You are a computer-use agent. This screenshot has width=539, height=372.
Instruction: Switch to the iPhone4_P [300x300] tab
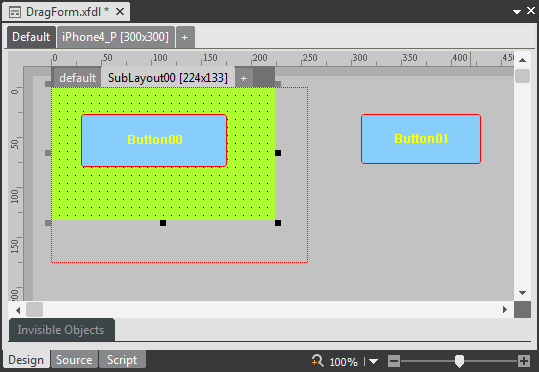116,37
